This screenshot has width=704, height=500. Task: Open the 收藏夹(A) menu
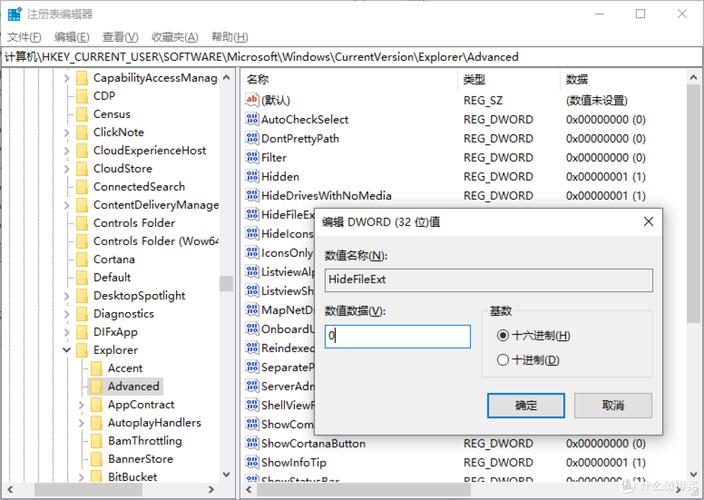coord(175,37)
